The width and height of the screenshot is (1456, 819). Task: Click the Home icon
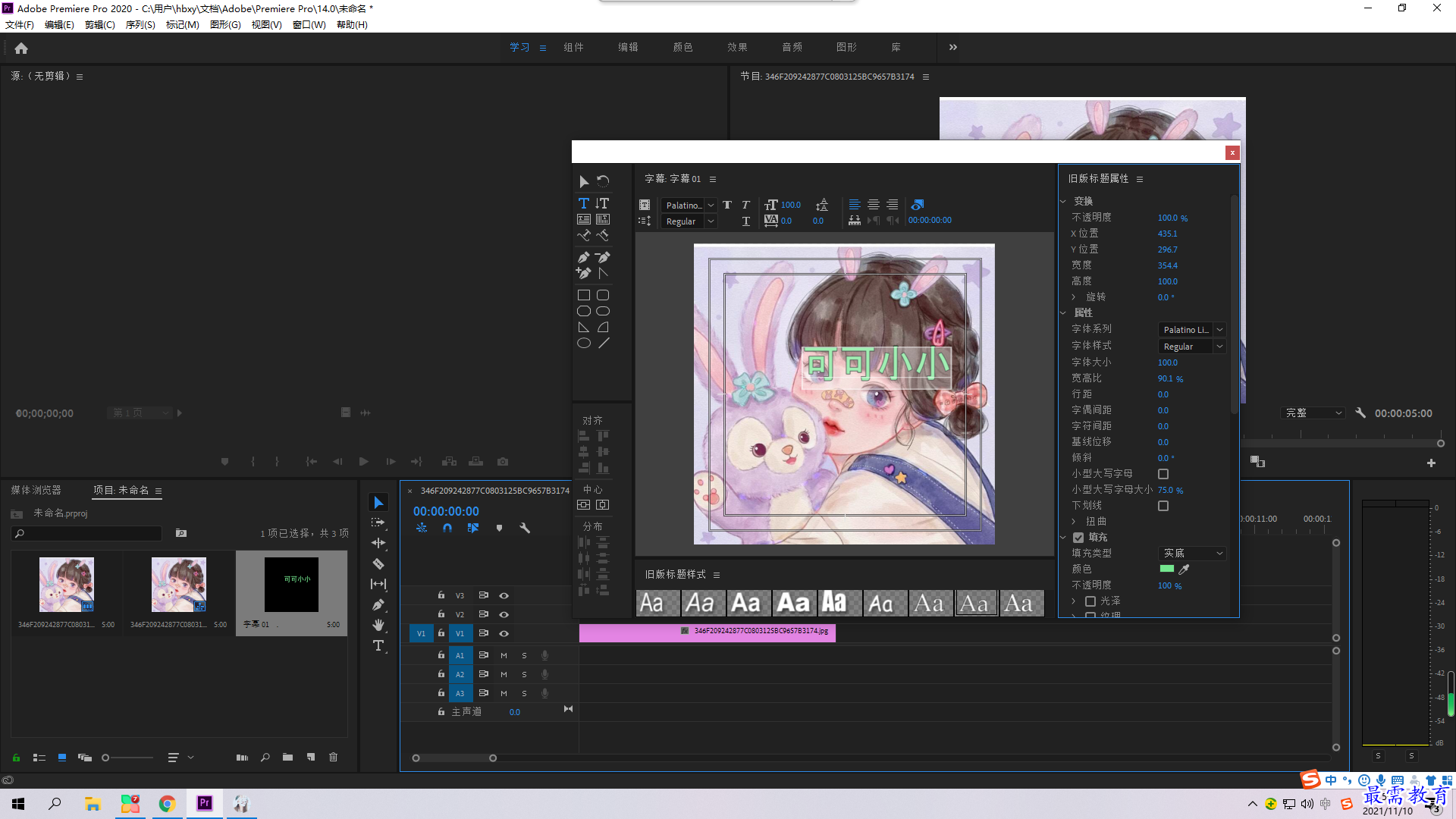coord(21,48)
